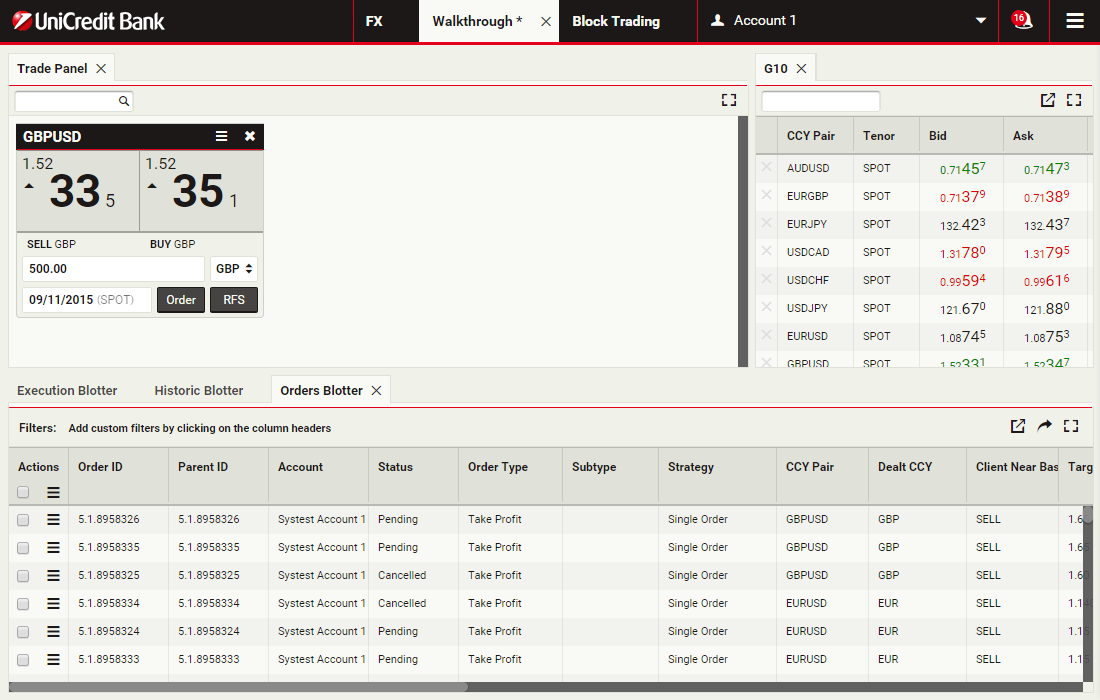Viewport: 1100px width, 700px height.
Task: Open GBPUSD tile options menu
Action: [x=222, y=136]
